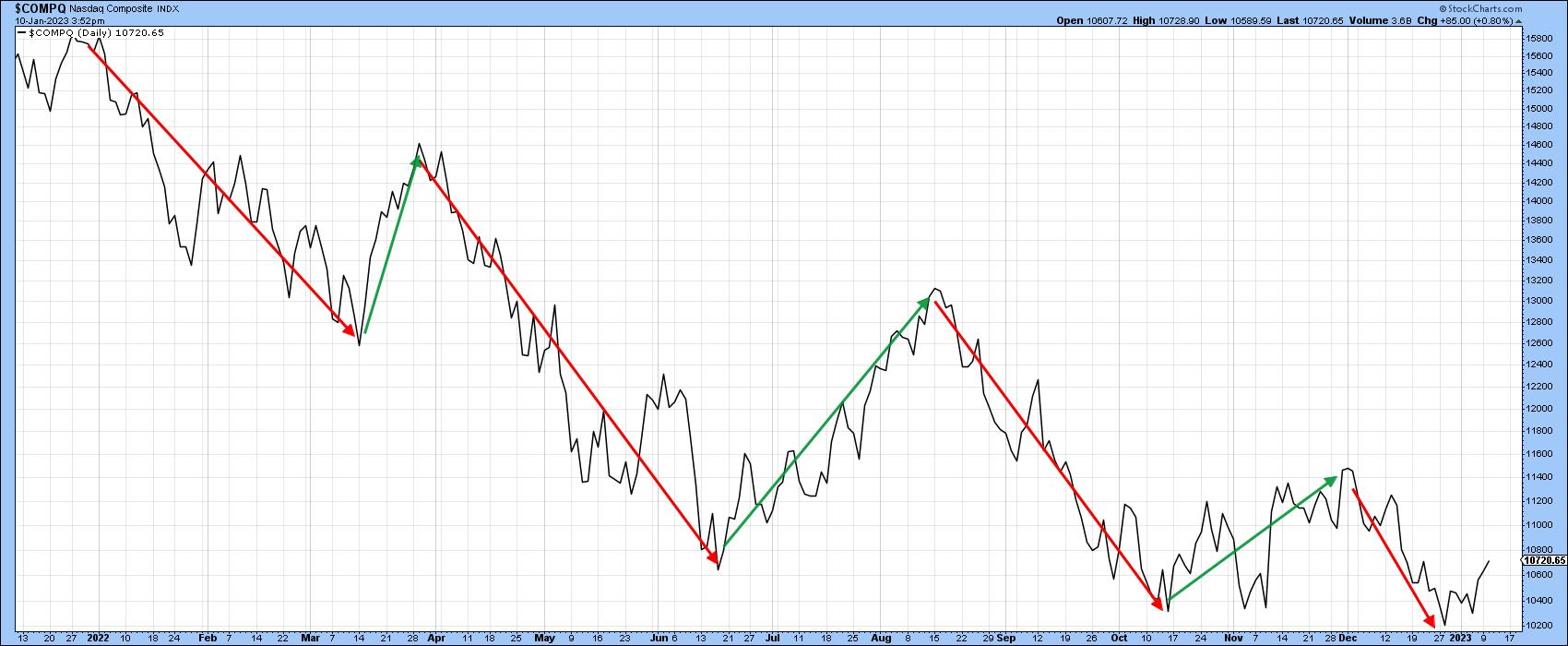Screen dimensions: 1568x646
Task: Click the 13800 price axis label
Action: pyautogui.click(x=1539, y=221)
